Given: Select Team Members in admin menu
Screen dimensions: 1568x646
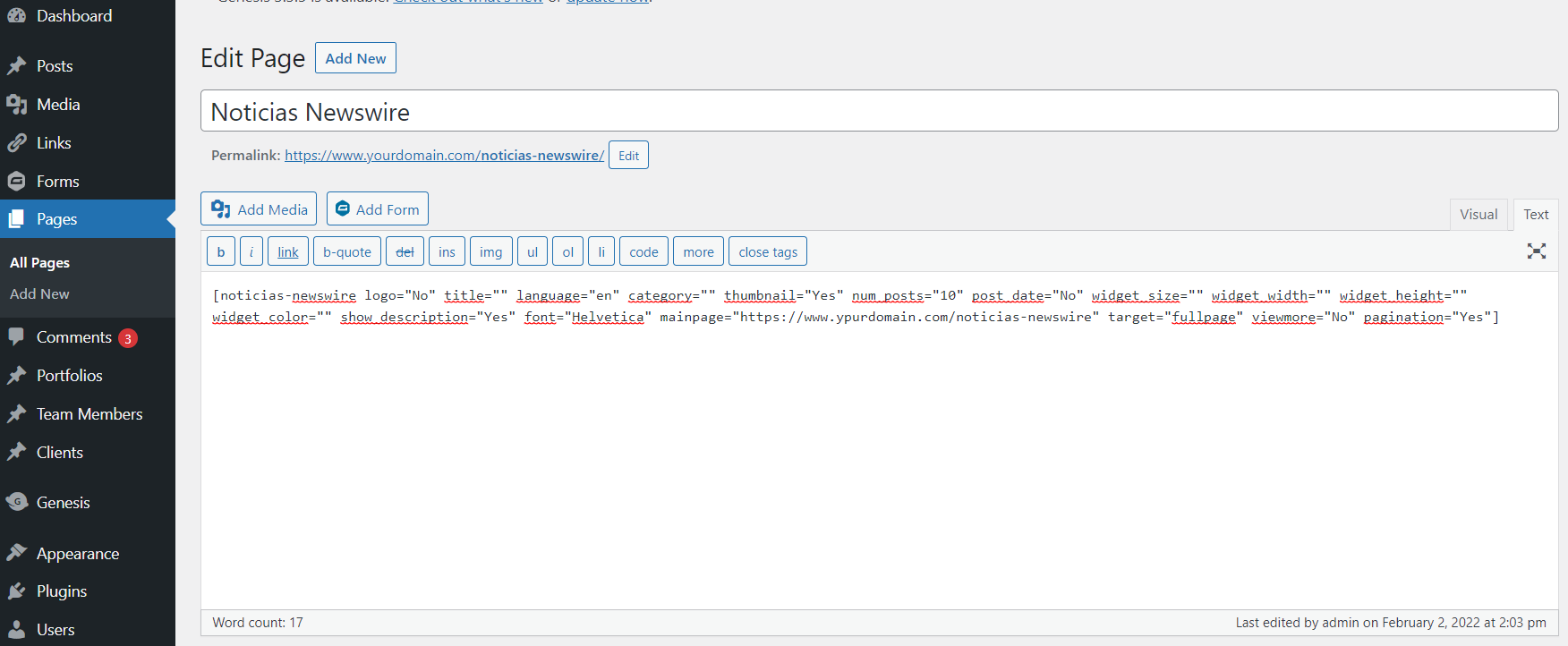Looking at the screenshot, I should (88, 414).
